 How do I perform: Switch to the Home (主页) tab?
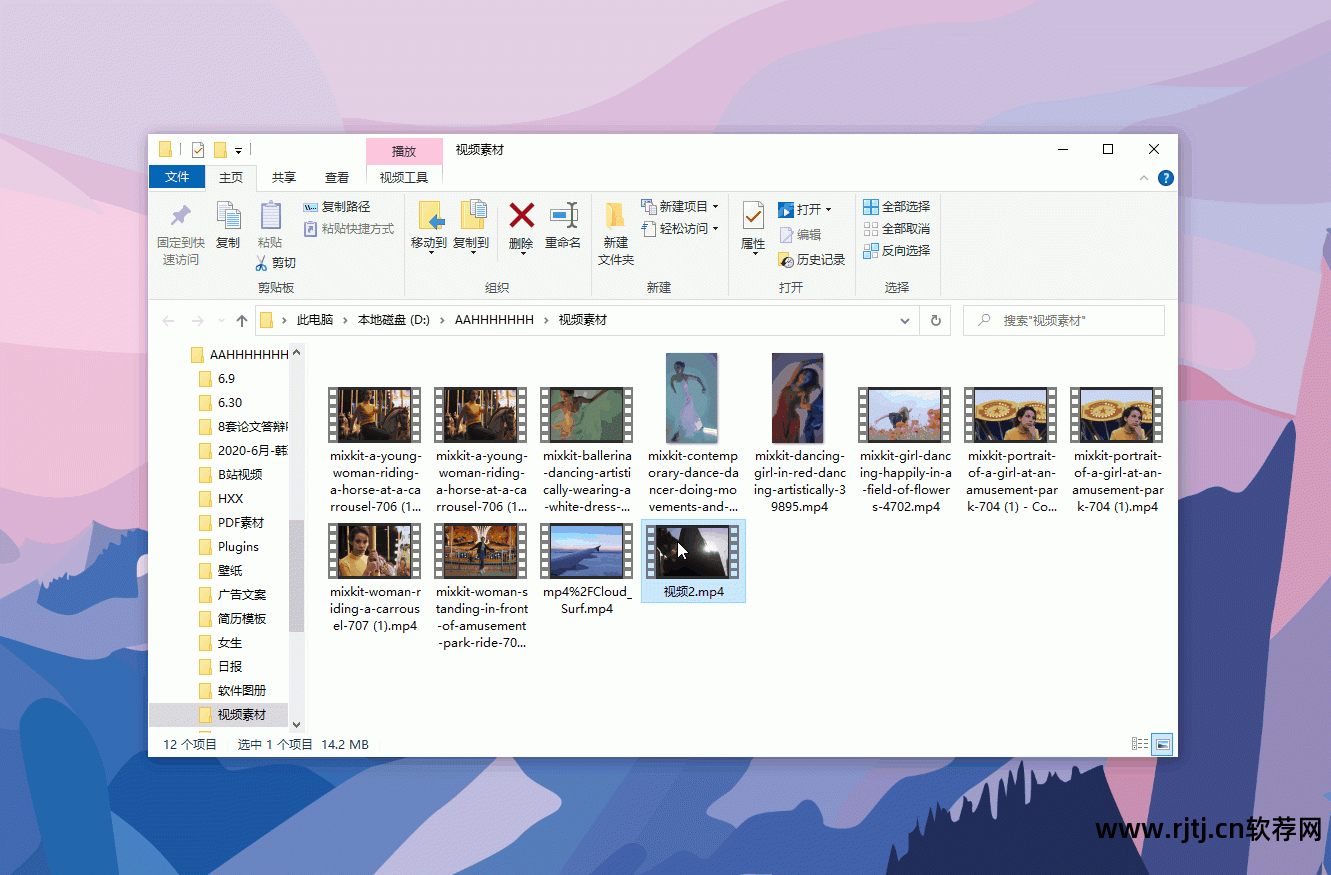click(231, 178)
